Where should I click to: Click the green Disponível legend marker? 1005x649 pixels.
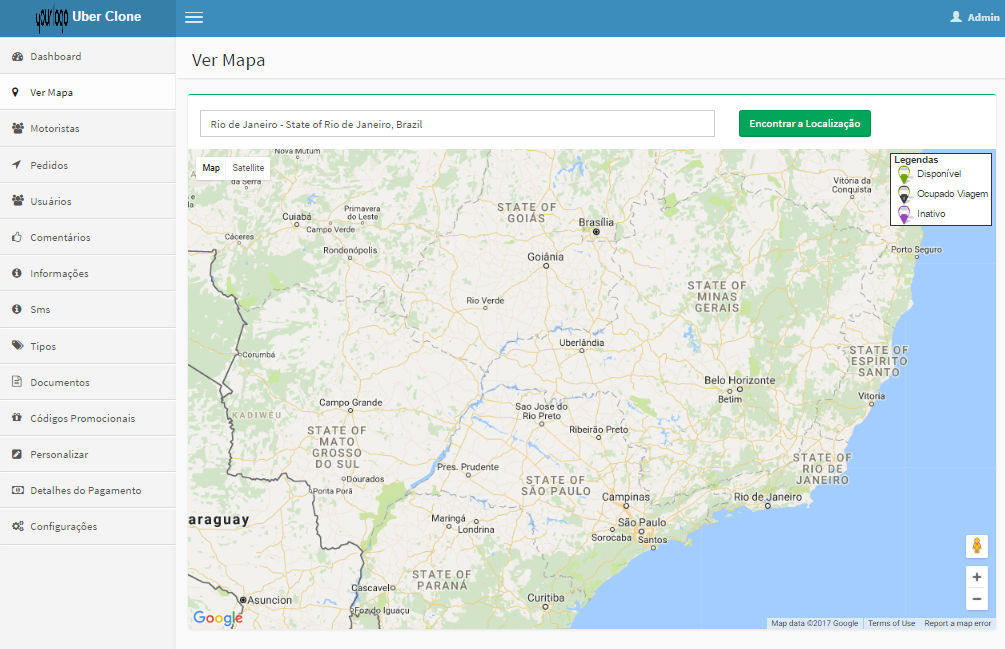pyautogui.click(x=904, y=174)
